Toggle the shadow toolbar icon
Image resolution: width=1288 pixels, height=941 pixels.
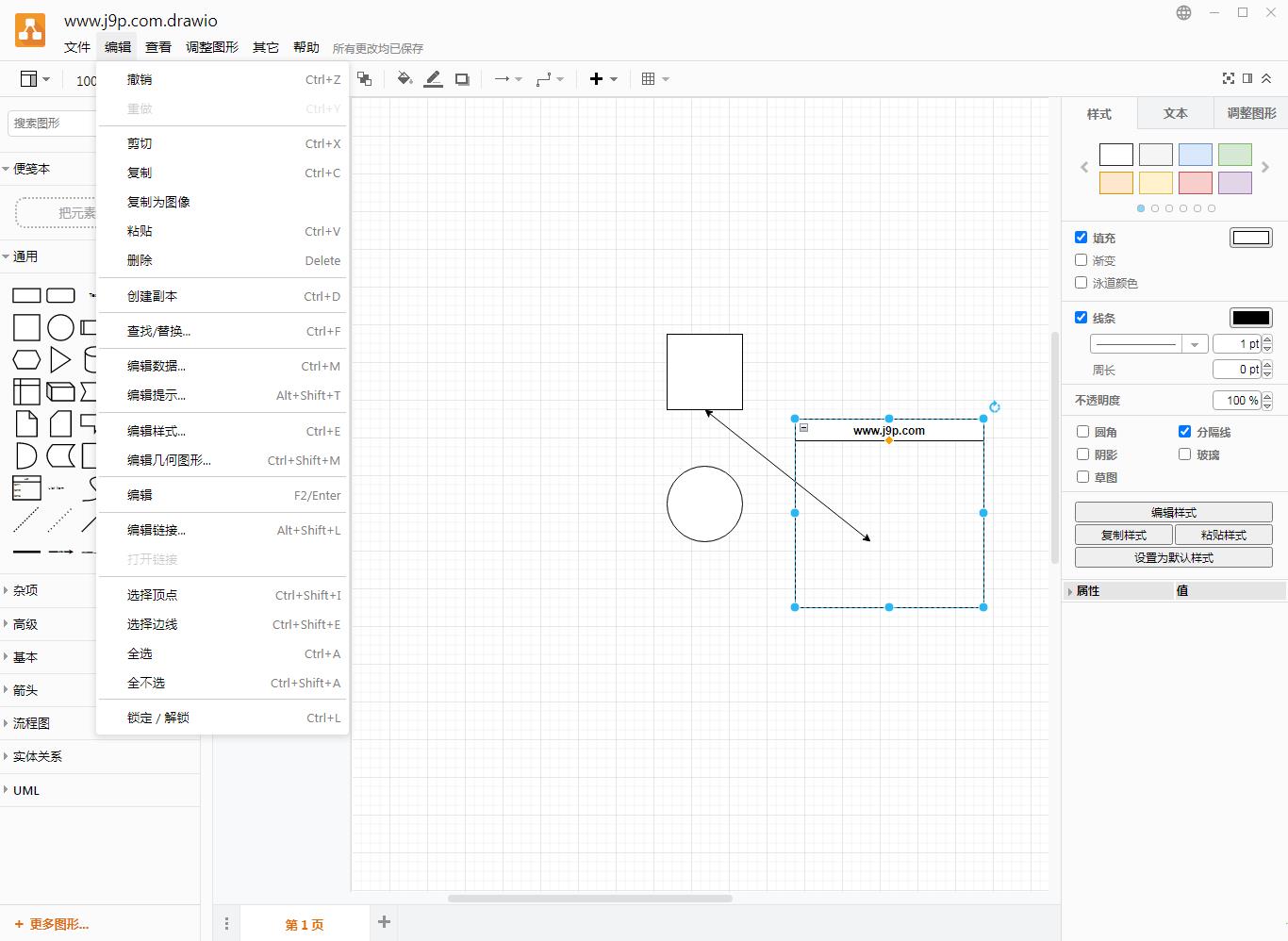point(462,79)
